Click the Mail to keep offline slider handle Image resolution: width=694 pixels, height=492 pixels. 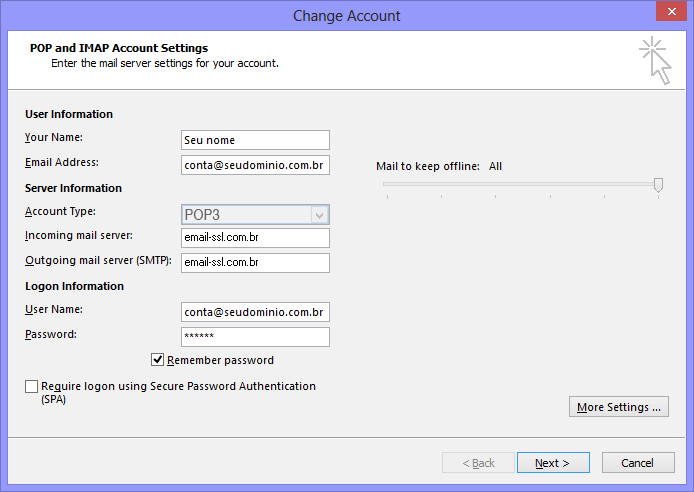658,185
